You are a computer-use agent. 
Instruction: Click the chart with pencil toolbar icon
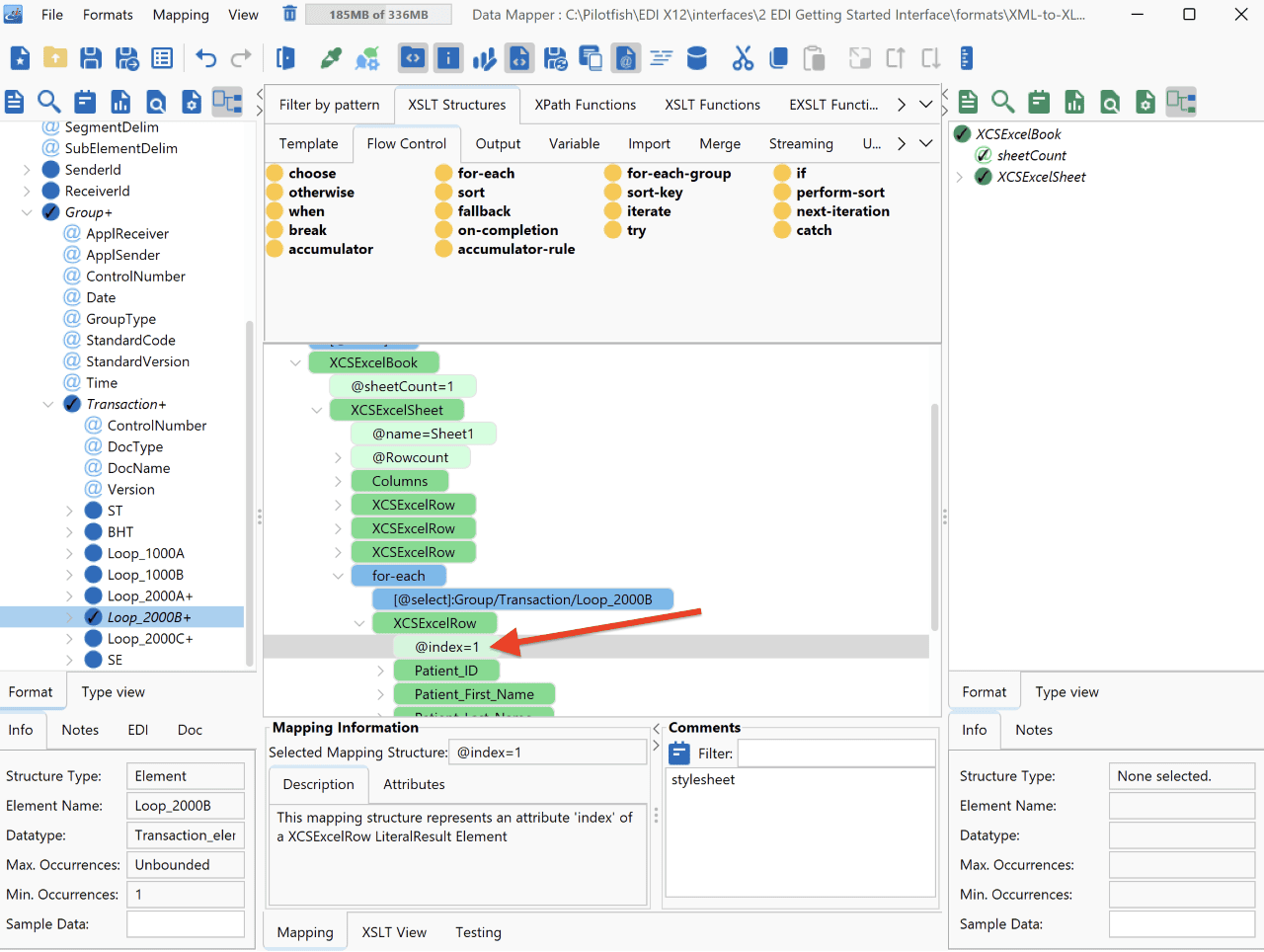(x=484, y=58)
